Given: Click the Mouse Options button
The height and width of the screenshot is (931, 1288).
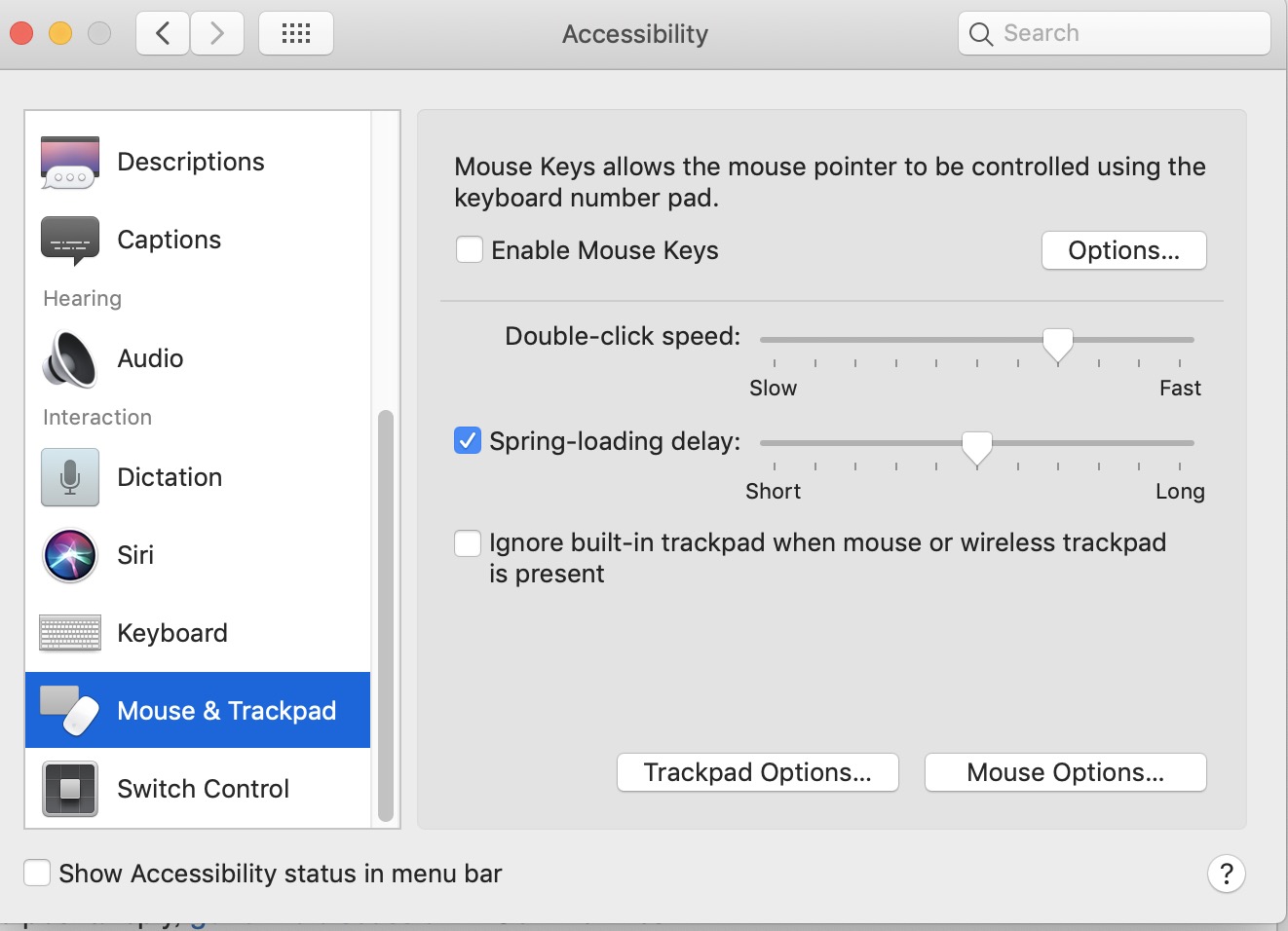Looking at the screenshot, I should point(1065,772).
